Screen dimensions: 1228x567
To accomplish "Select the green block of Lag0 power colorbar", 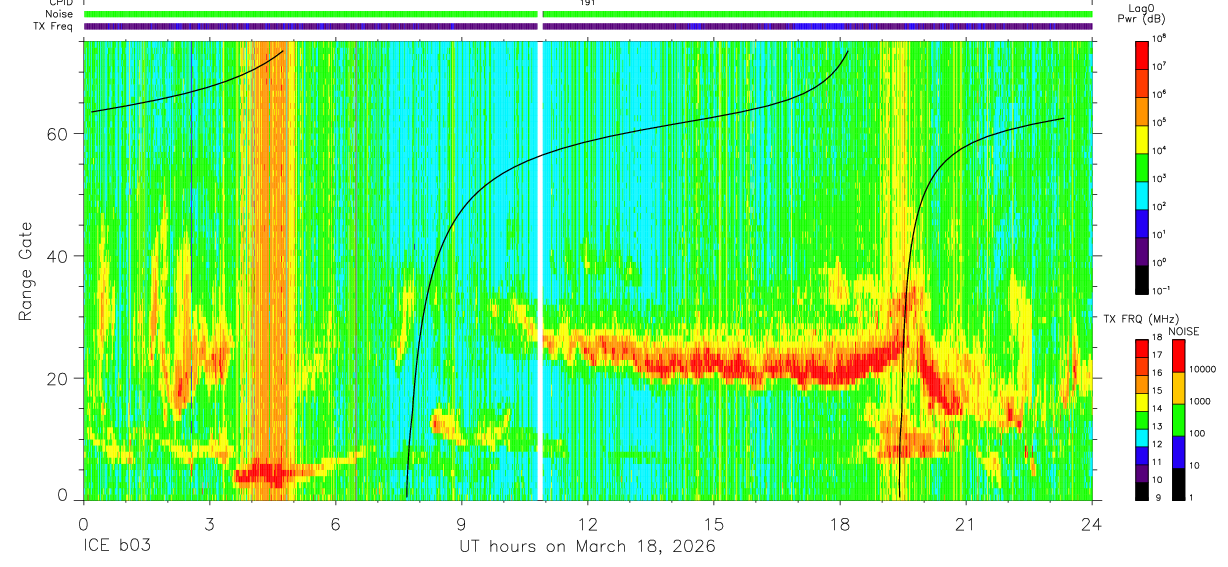I will pos(1142,166).
